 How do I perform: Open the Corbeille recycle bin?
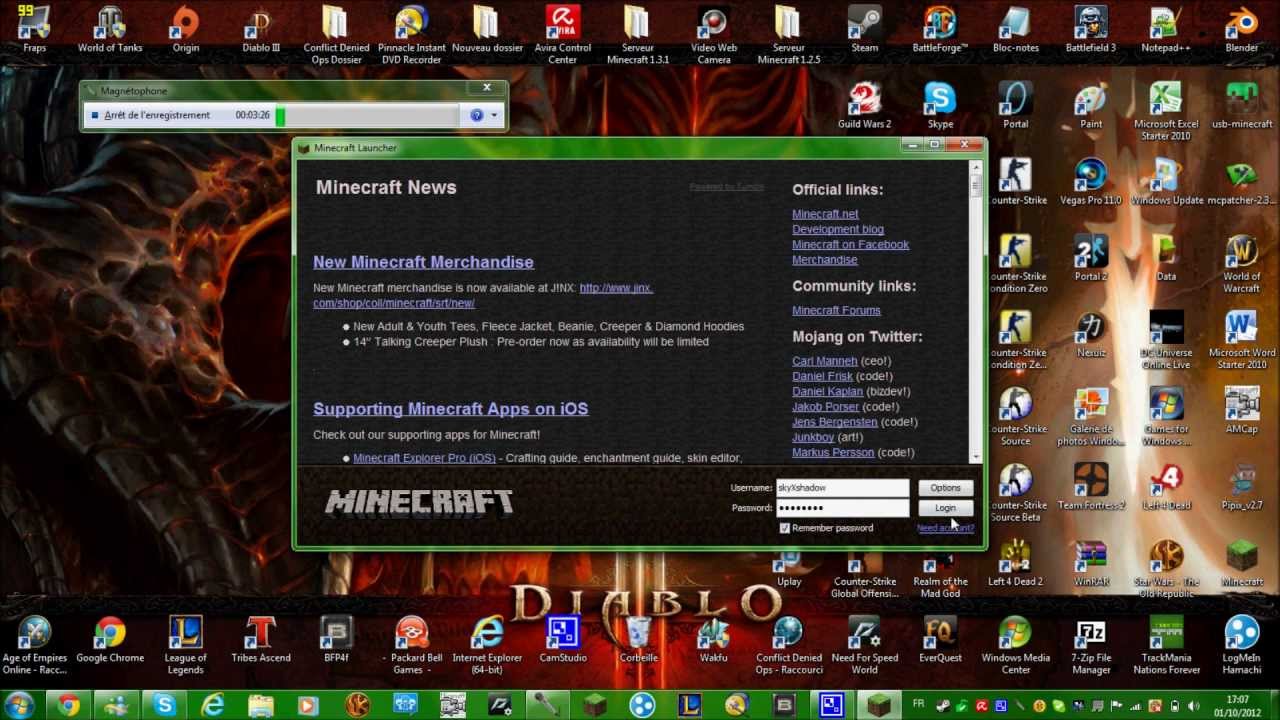coord(638,640)
